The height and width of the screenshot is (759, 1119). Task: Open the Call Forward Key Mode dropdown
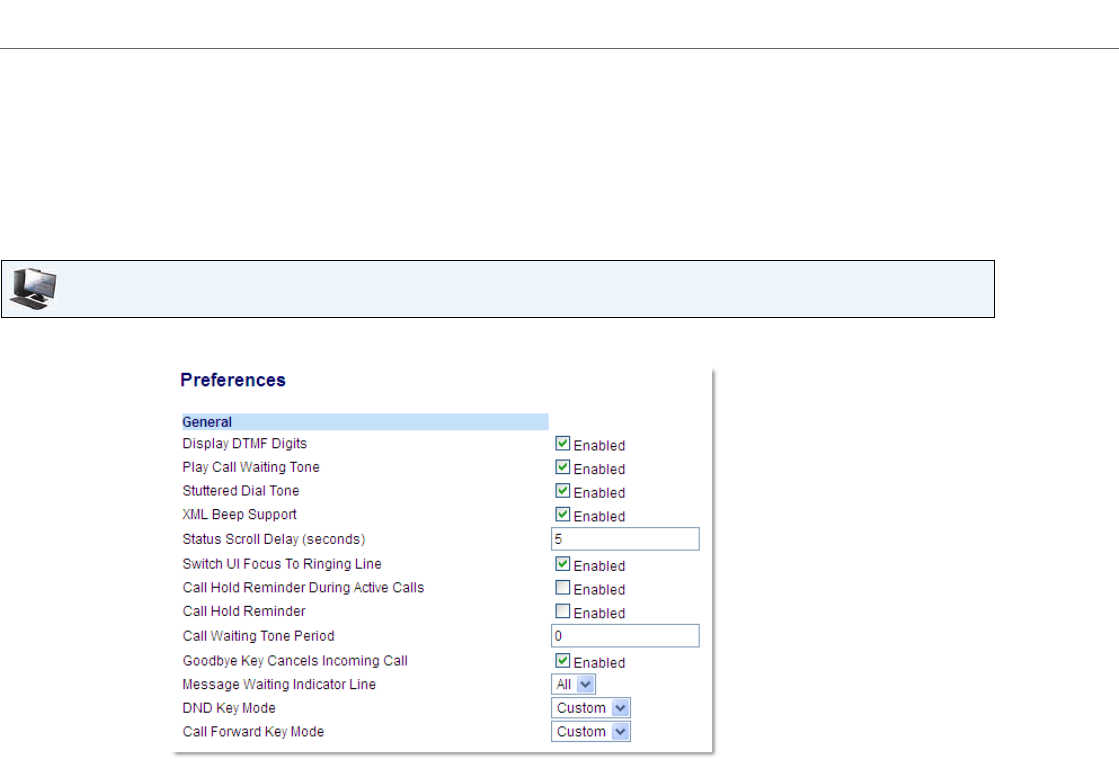coord(591,732)
